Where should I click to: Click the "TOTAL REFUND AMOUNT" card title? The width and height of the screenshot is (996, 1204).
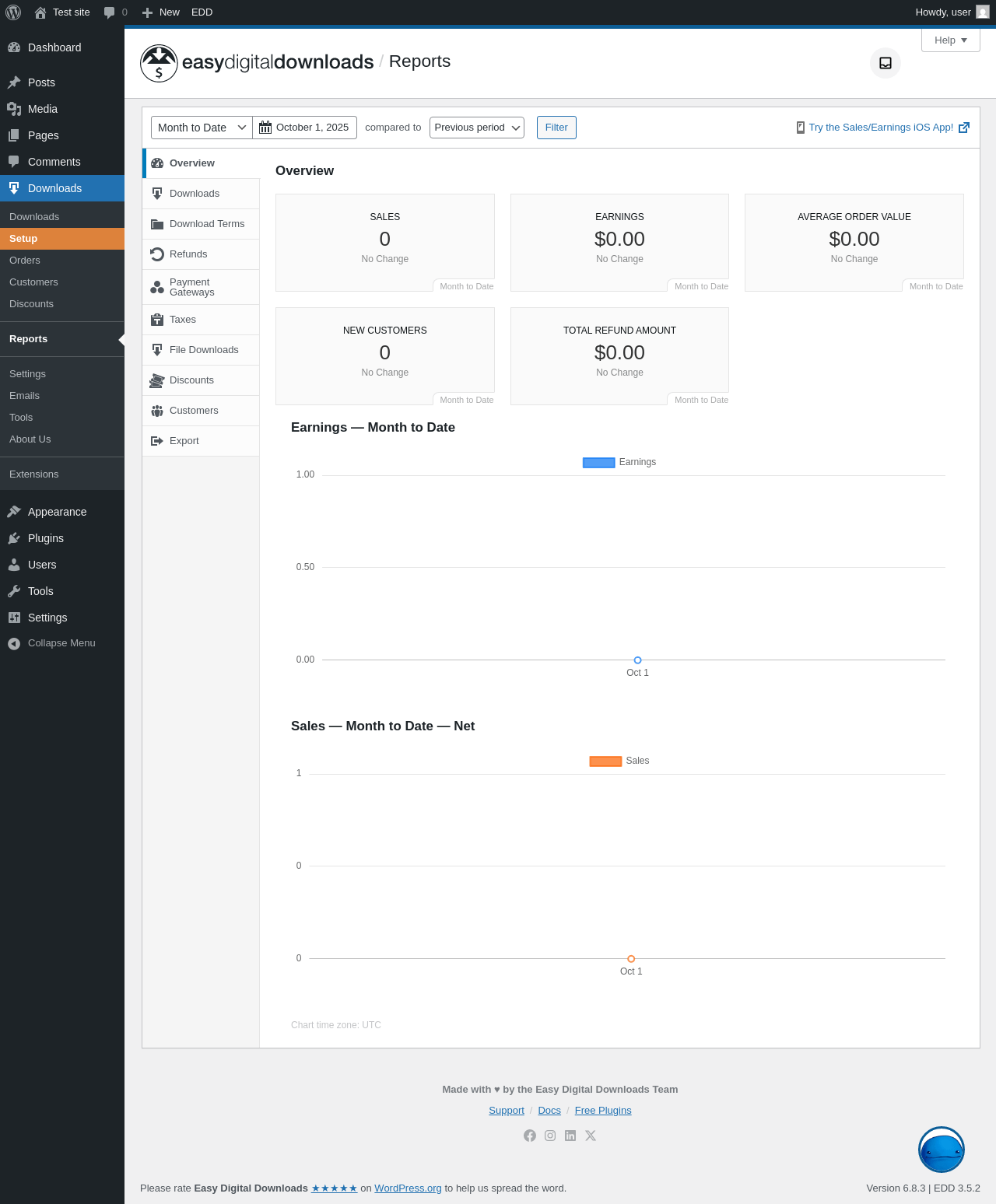point(619,331)
